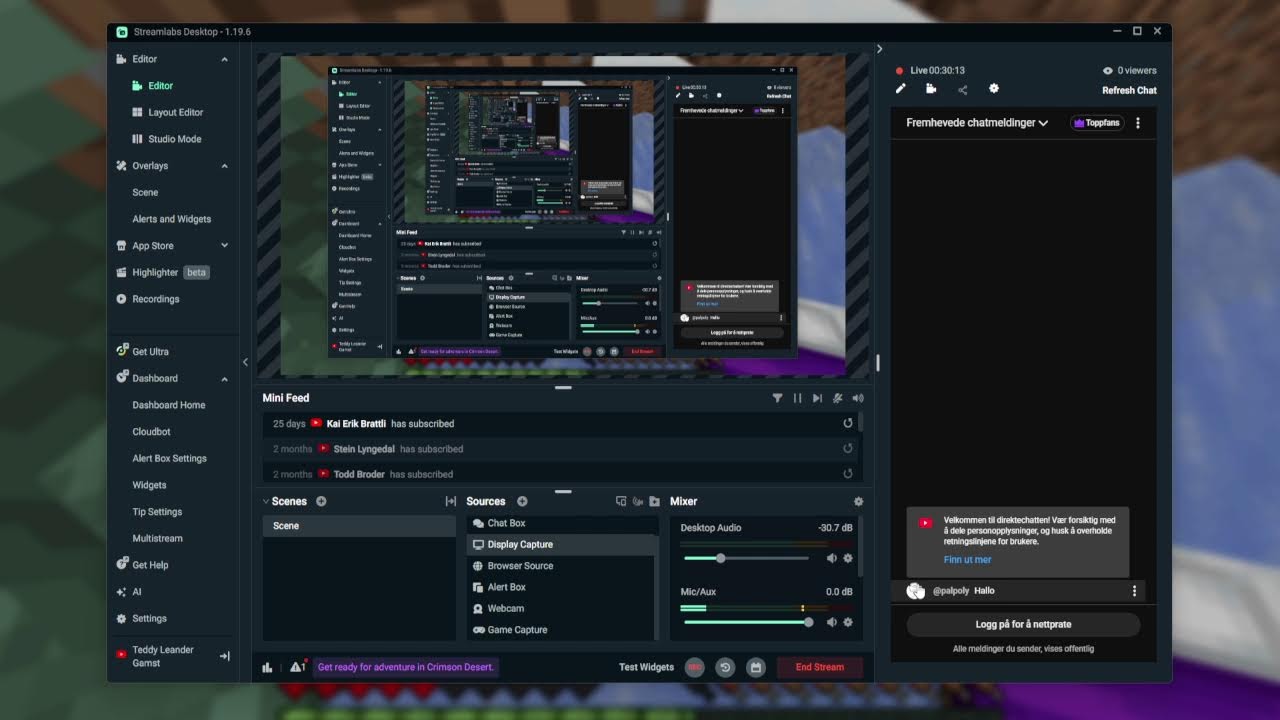
Task: Open Desktop Audio settings gear
Action: 848,558
